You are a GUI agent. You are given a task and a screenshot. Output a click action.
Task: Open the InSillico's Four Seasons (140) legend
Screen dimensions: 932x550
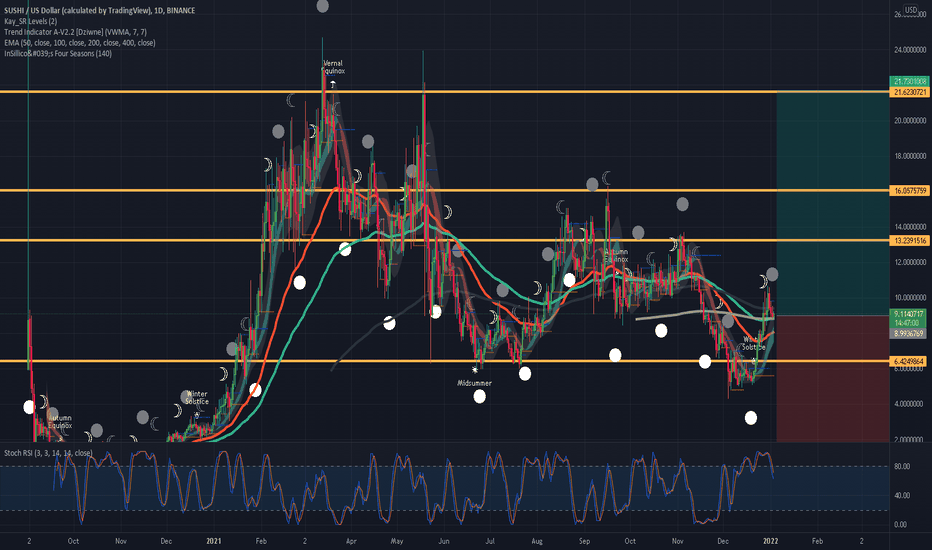[58, 54]
